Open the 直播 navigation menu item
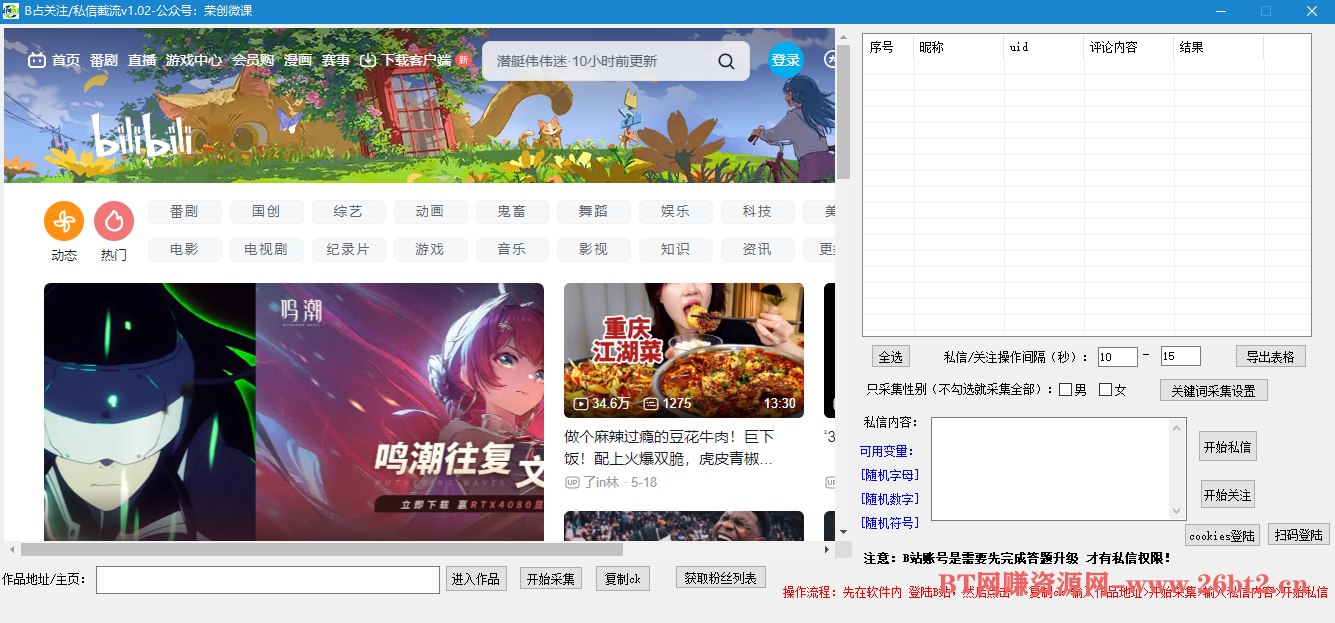The image size is (1335, 623). [142, 60]
